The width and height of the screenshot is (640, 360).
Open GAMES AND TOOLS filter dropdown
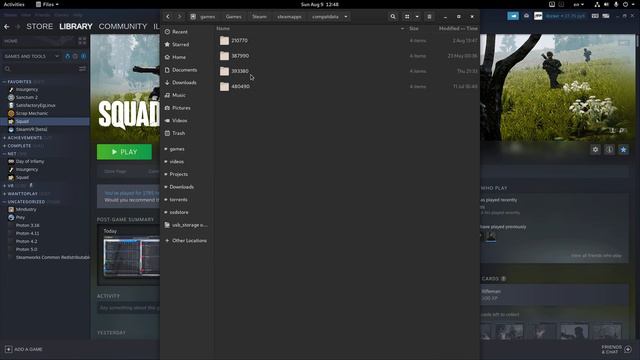click(x=31, y=56)
